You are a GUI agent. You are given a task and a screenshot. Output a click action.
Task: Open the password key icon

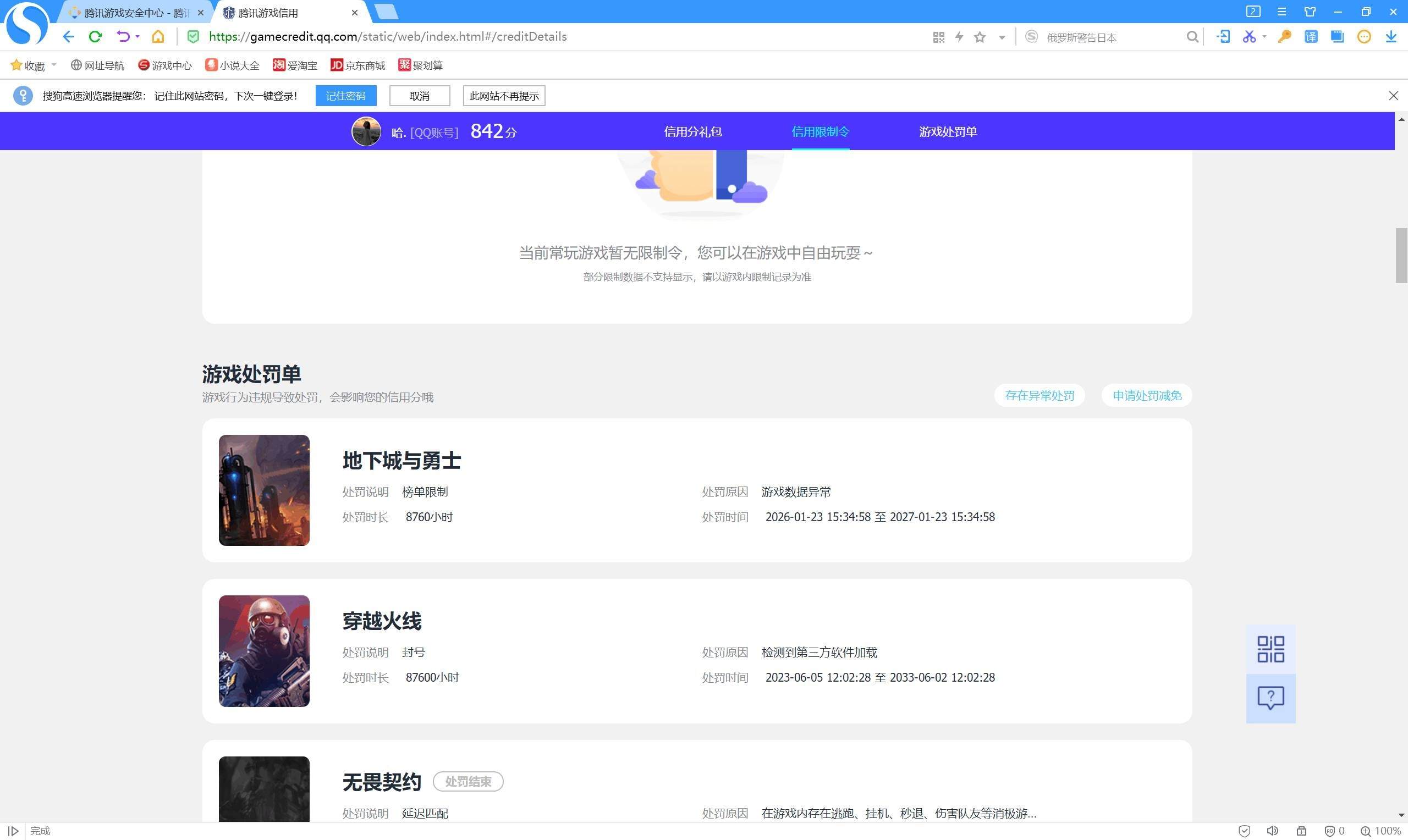[x=1284, y=37]
